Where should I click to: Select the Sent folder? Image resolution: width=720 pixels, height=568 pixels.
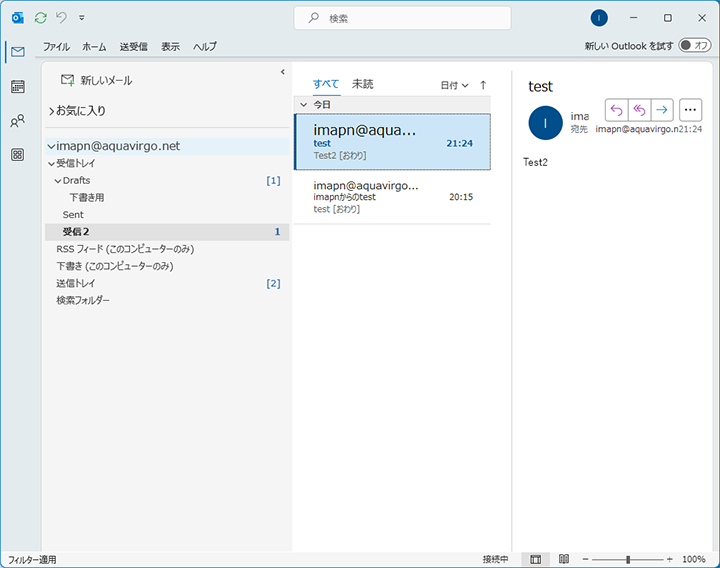tap(167, 214)
